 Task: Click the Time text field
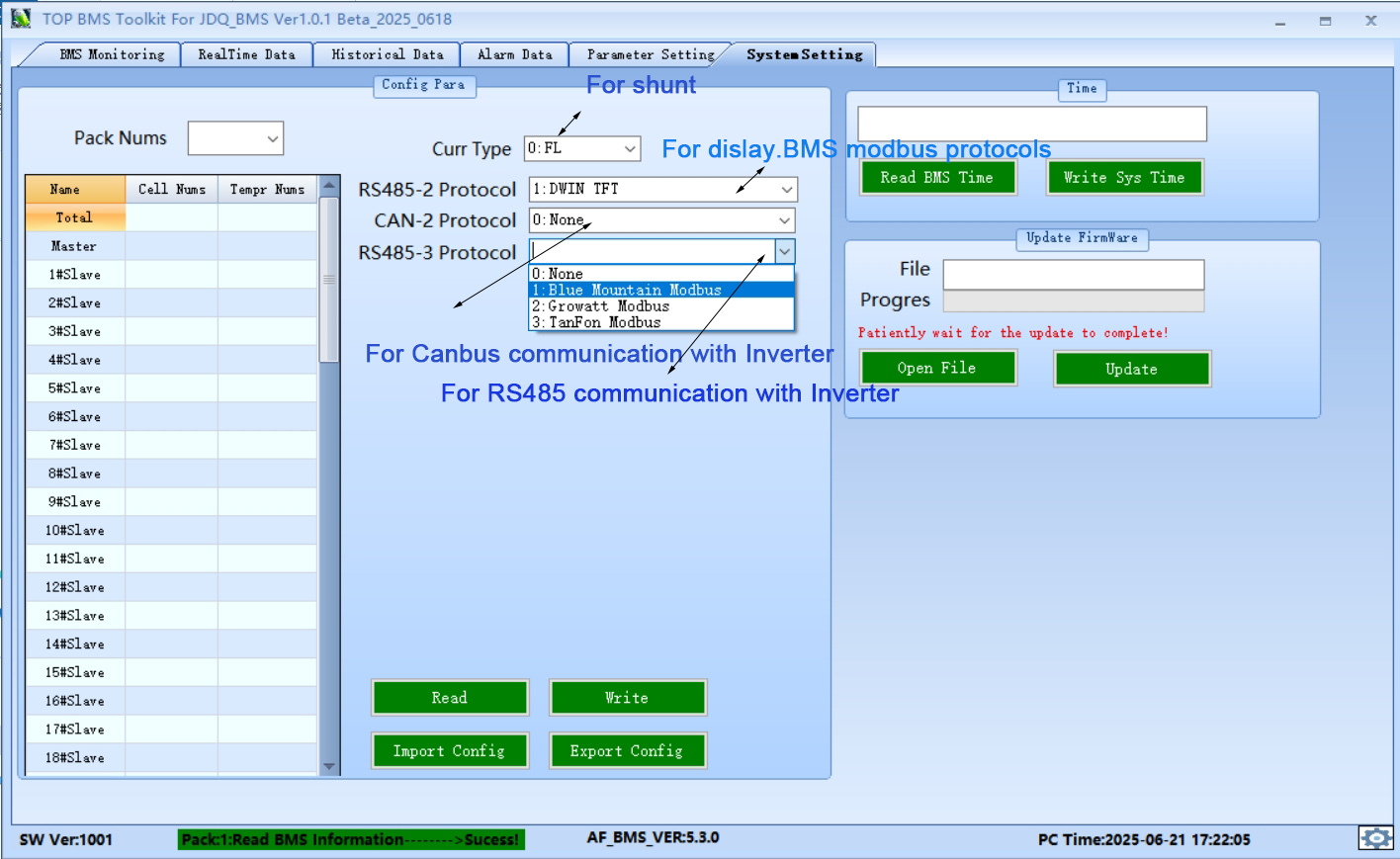tap(1032, 124)
